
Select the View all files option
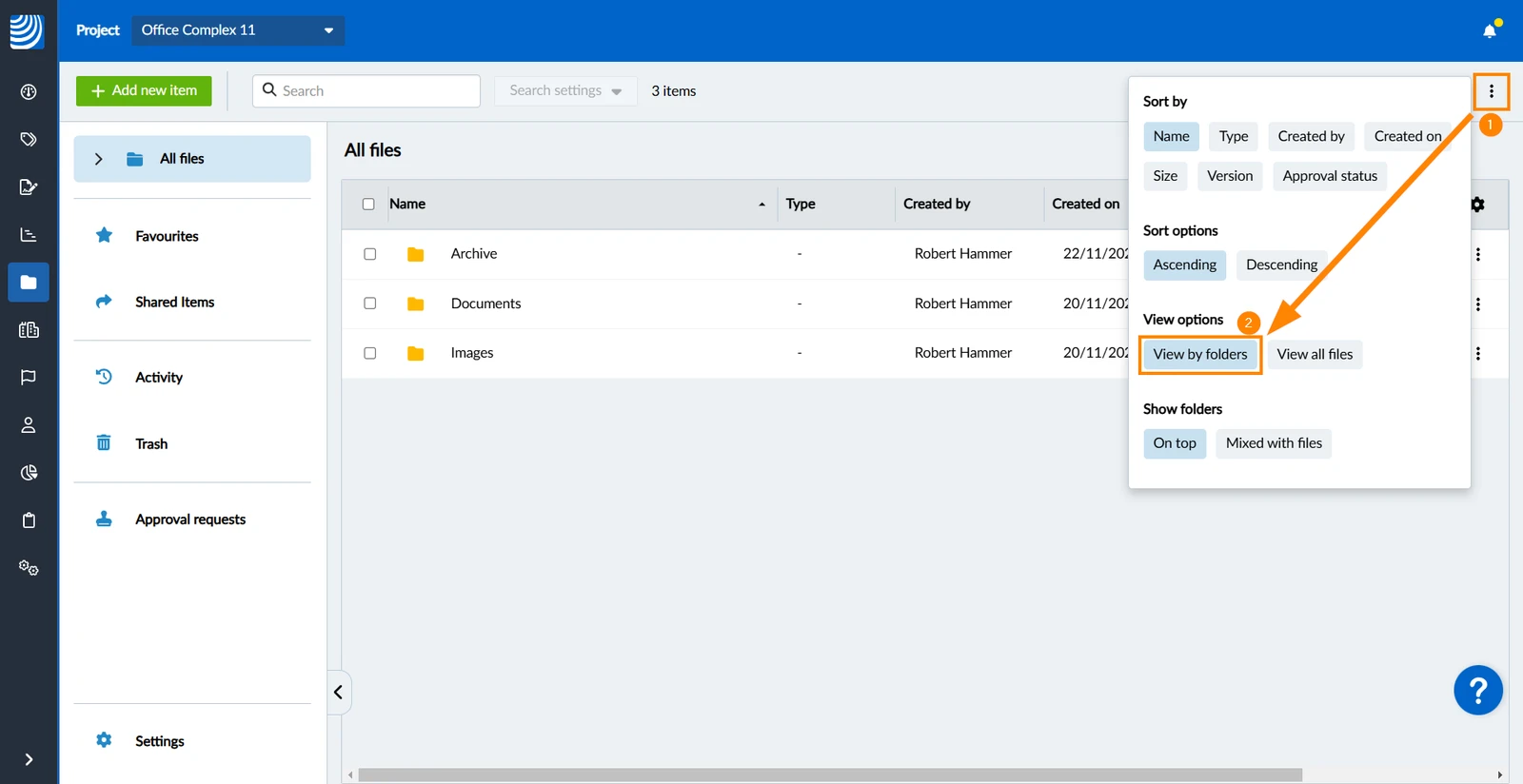tap(1315, 354)
